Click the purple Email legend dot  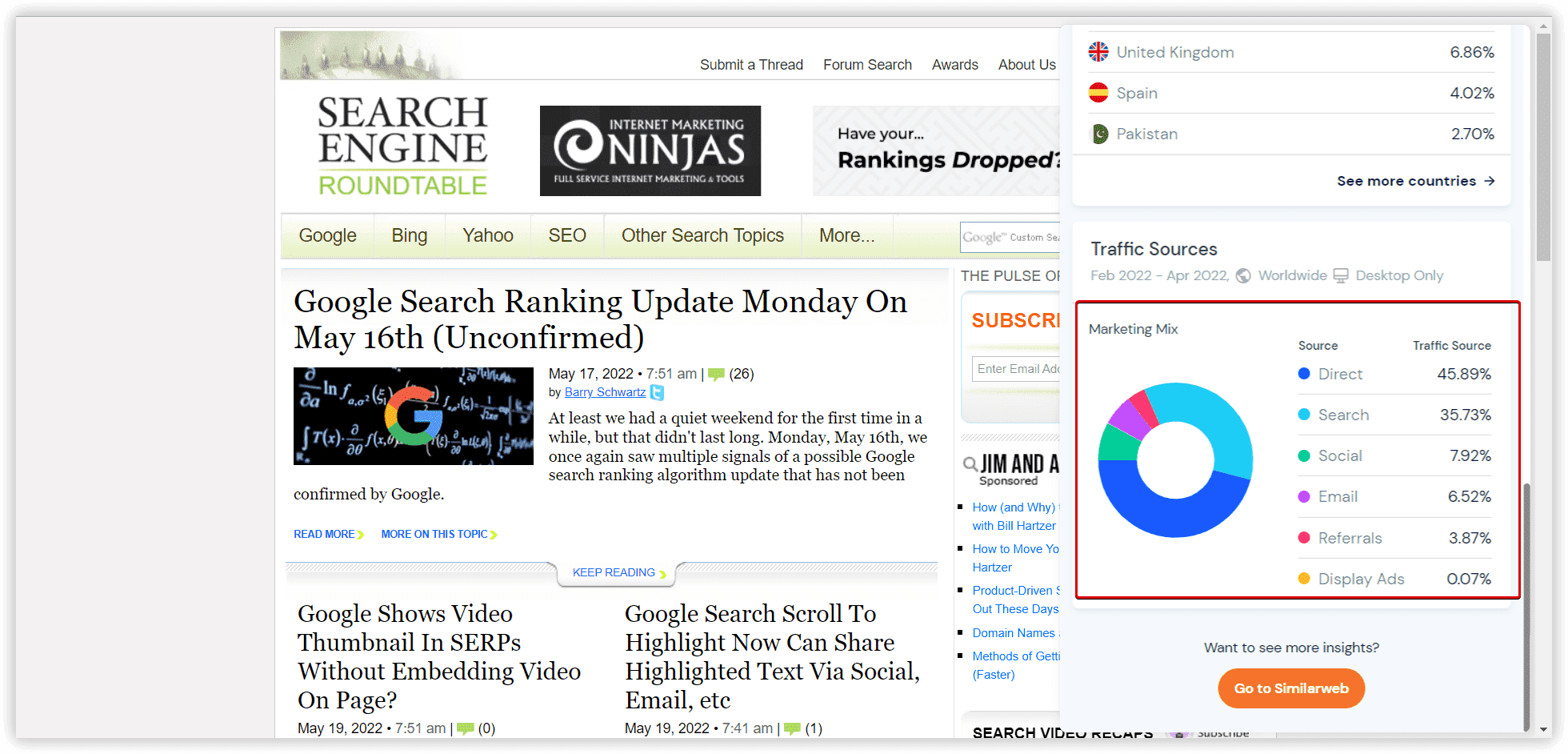[1304, 496]
